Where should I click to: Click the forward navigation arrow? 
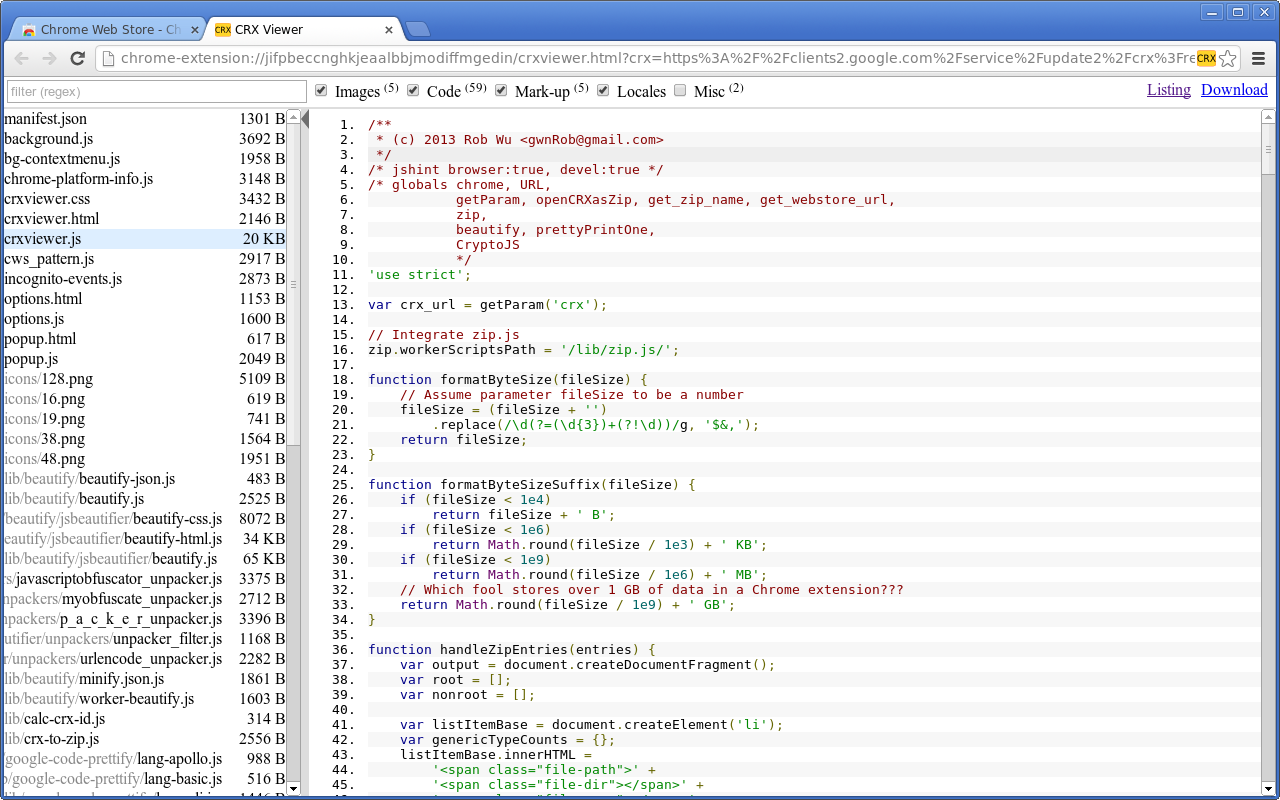coord(49,59)
